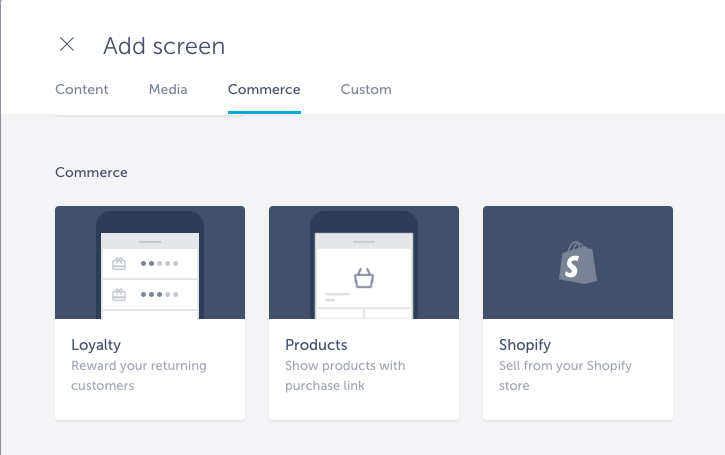725x455 pixels.
Task: Click the Commerce section heading
Action: tap(91, 172)
